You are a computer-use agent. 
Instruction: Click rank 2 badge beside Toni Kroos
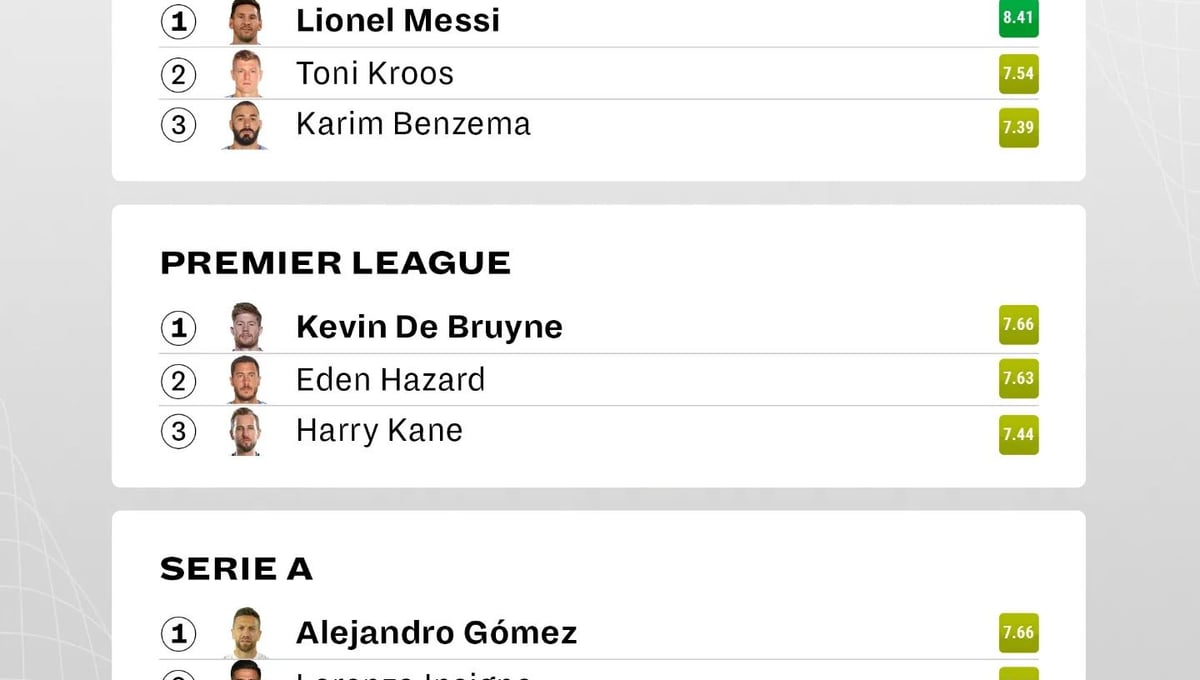point(178,74)
